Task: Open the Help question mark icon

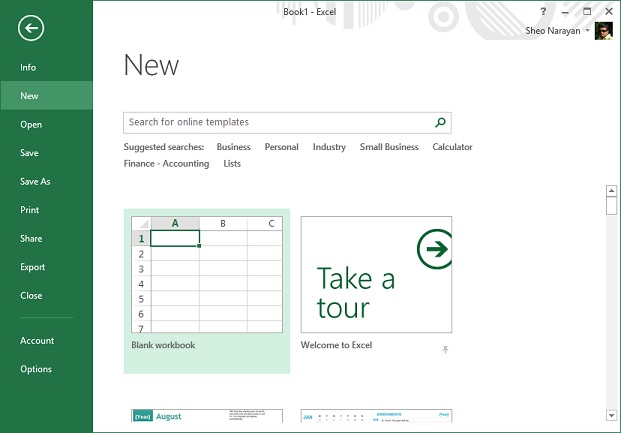Action: point(543,11)
